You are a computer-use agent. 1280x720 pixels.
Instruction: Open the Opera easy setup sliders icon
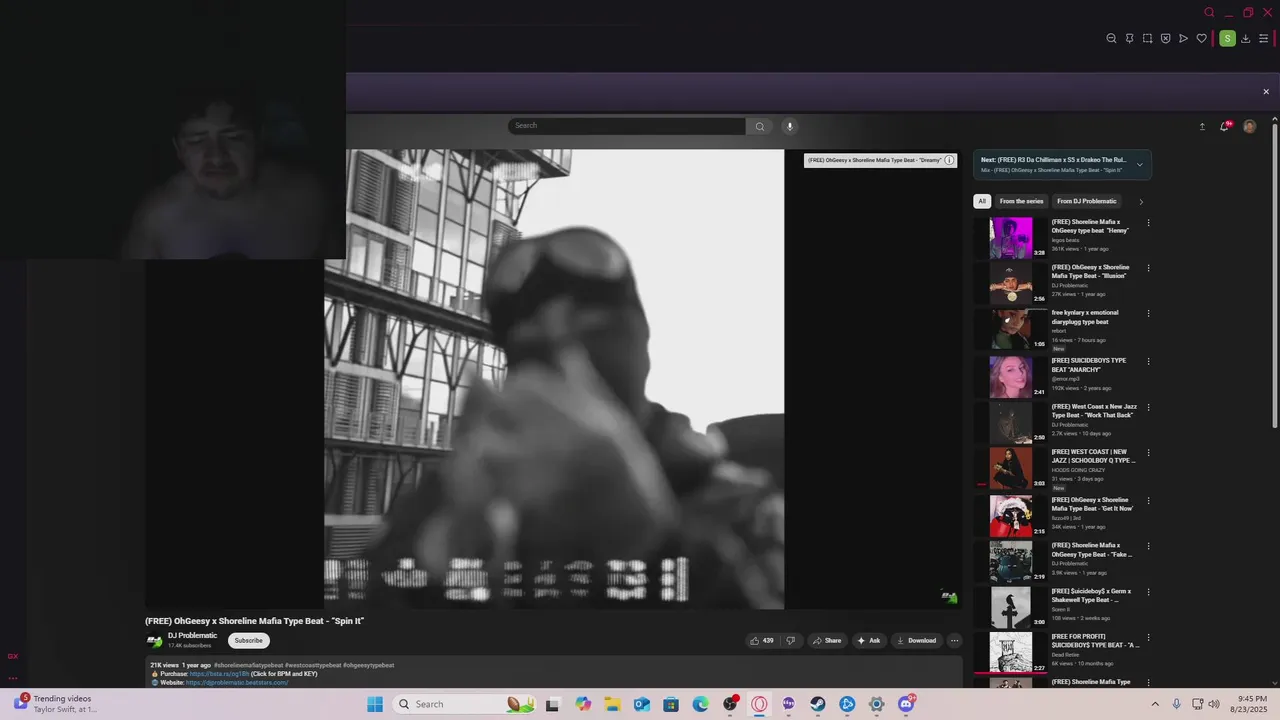click(x=1263, y=39)
